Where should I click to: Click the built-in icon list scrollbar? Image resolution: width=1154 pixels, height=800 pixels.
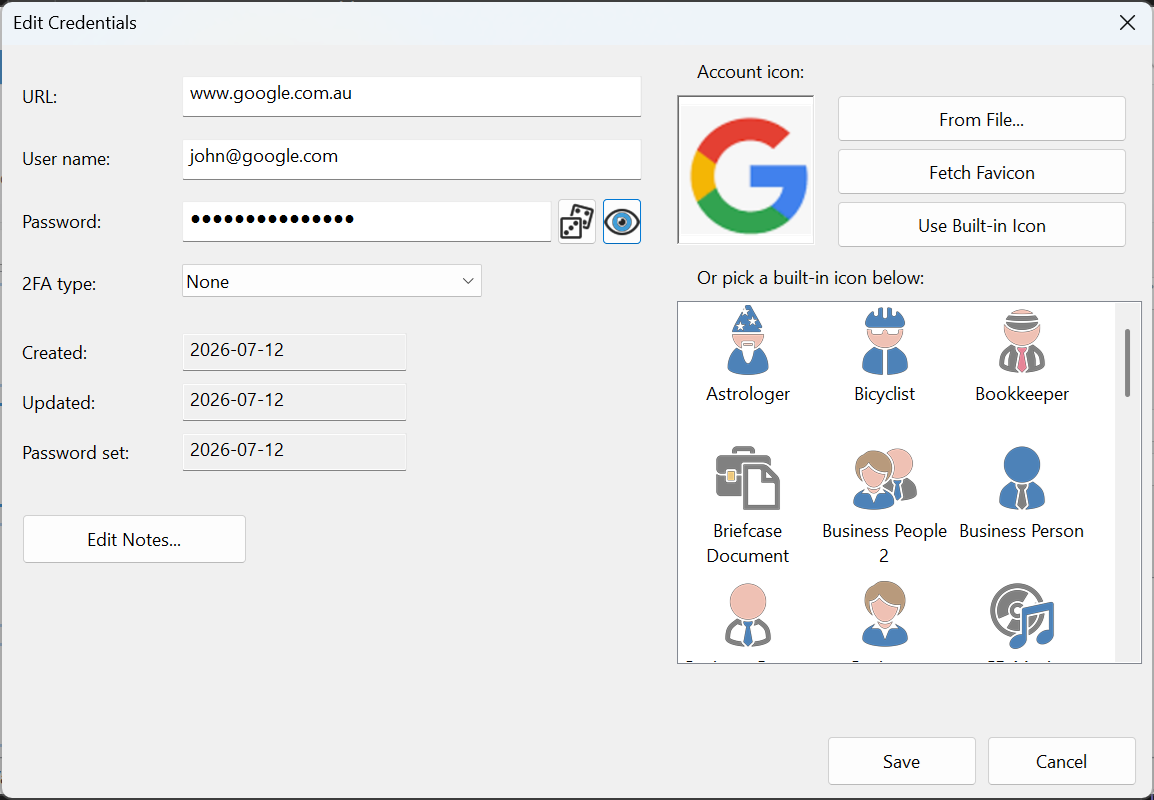[1127, 364]
